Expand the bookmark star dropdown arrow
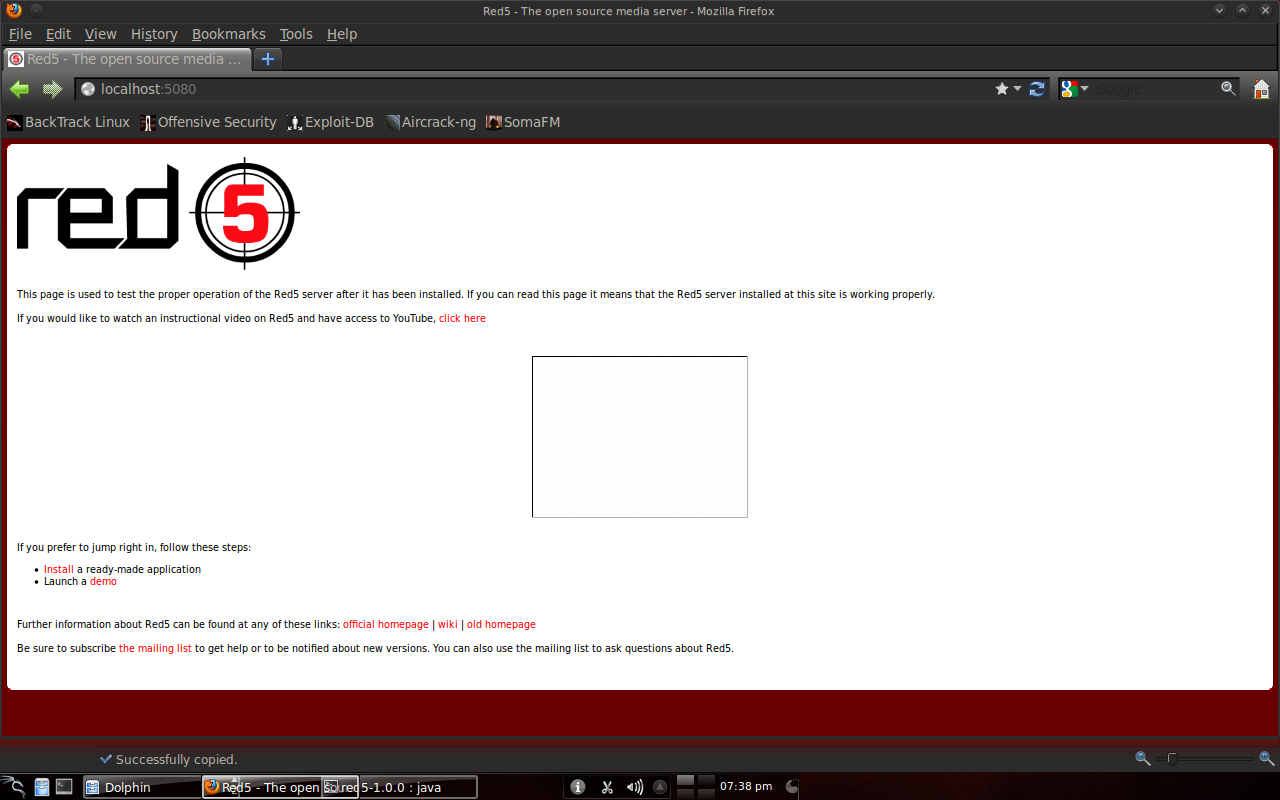The height and width of the screenshot is (800, 1280). [x=1018, y=88]
